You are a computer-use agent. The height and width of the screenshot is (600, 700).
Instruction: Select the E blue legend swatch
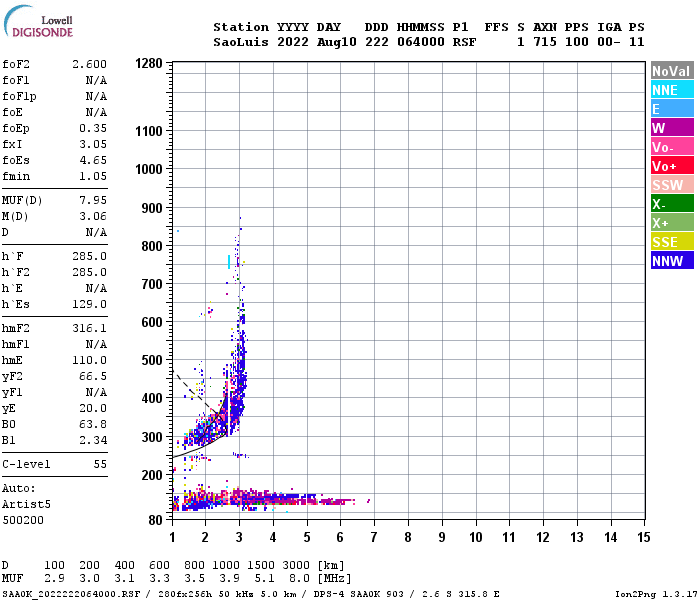point(672,109)
